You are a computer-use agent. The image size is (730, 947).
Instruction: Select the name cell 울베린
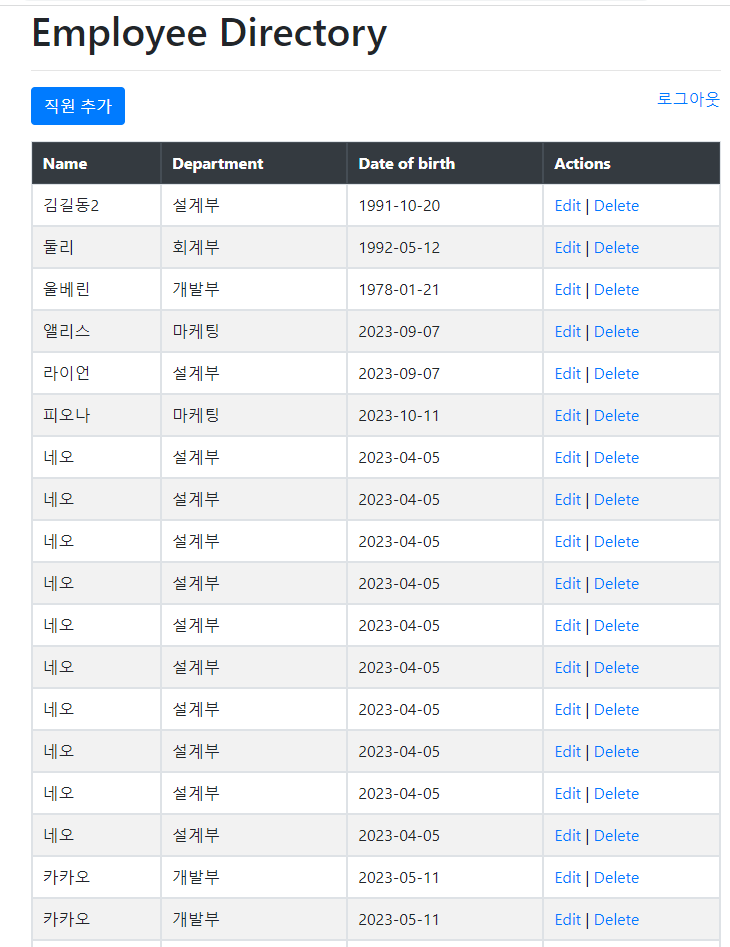click(x=97, y=289)
